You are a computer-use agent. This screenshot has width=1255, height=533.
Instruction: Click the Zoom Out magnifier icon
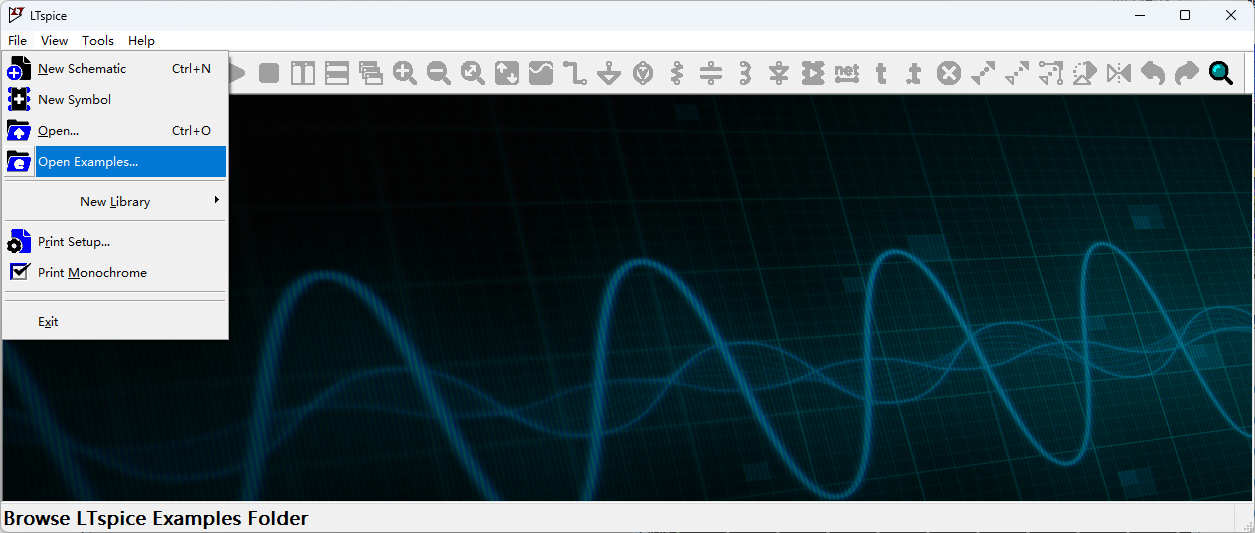point(439,73)
